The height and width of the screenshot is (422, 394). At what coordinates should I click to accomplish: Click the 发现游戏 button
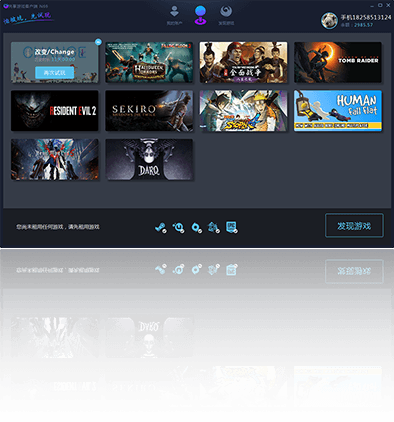[x=354, y=226]
